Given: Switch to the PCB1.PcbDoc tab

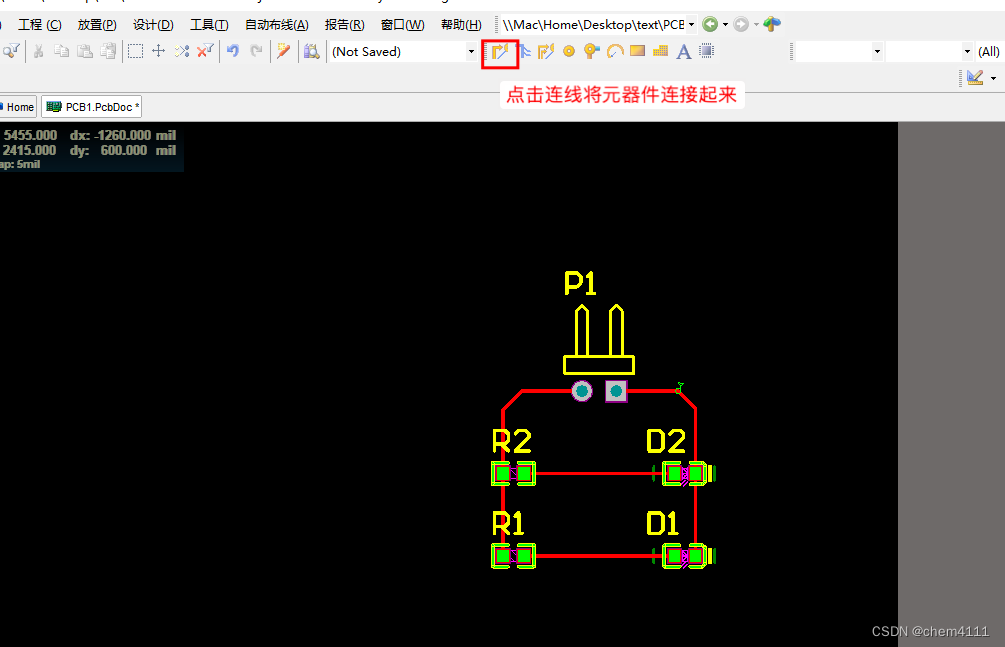Looking at the screenshot, I should (x=92, y=107).
